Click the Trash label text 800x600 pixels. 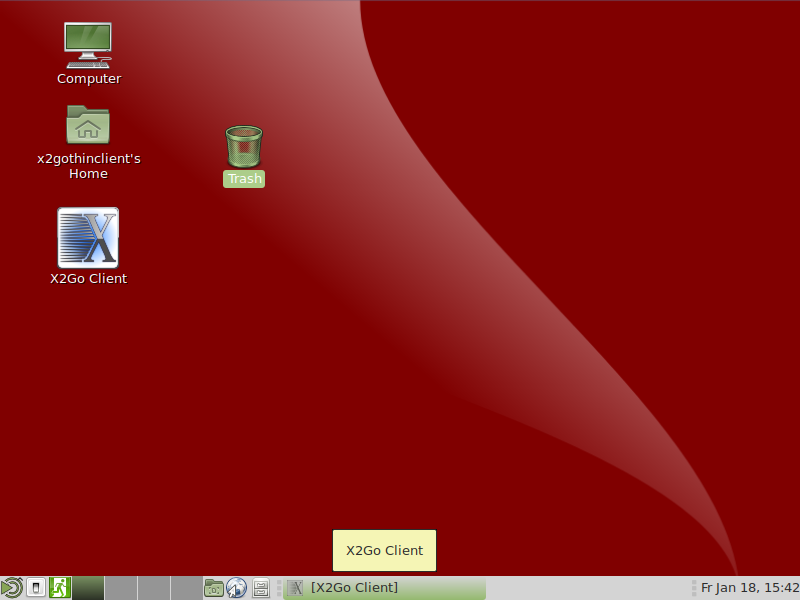tap(244, 179)
